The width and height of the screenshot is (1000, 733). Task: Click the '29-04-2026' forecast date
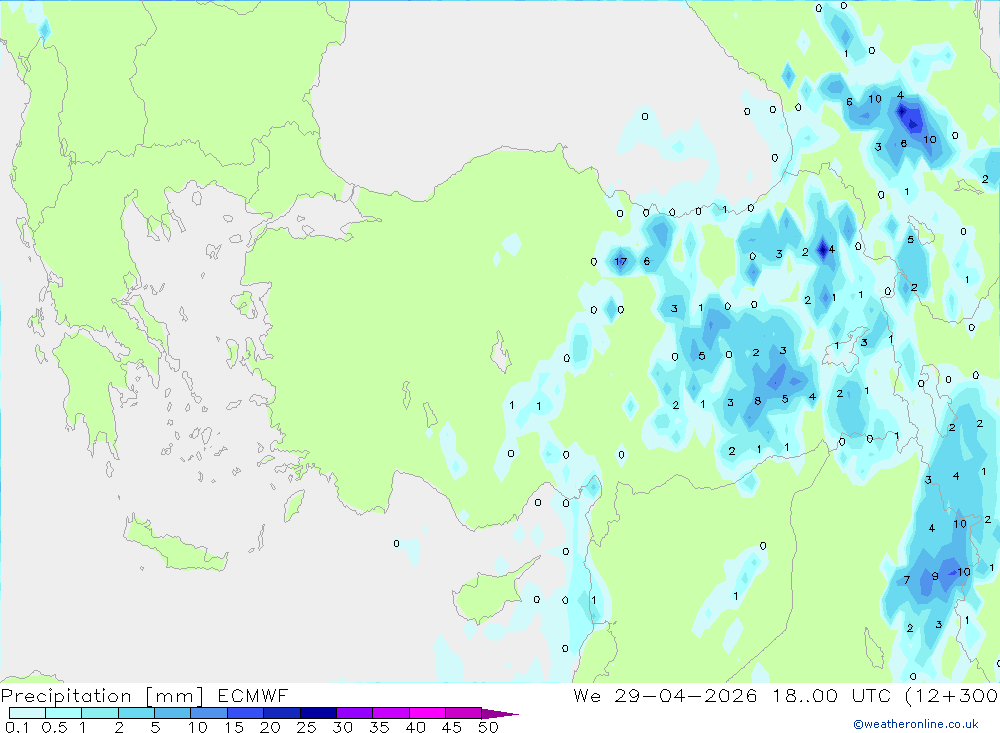(x=686, y=696)
